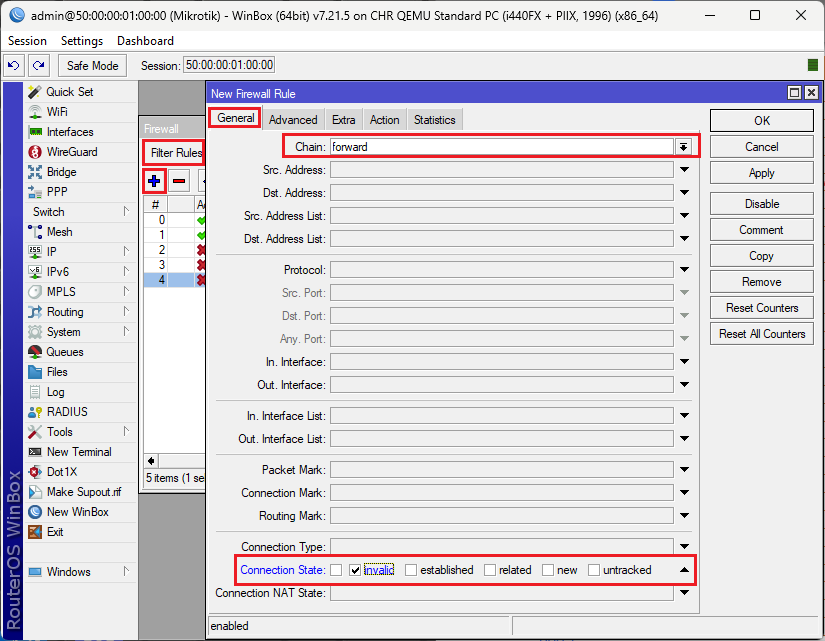Click the Disable button

(762, 204)
